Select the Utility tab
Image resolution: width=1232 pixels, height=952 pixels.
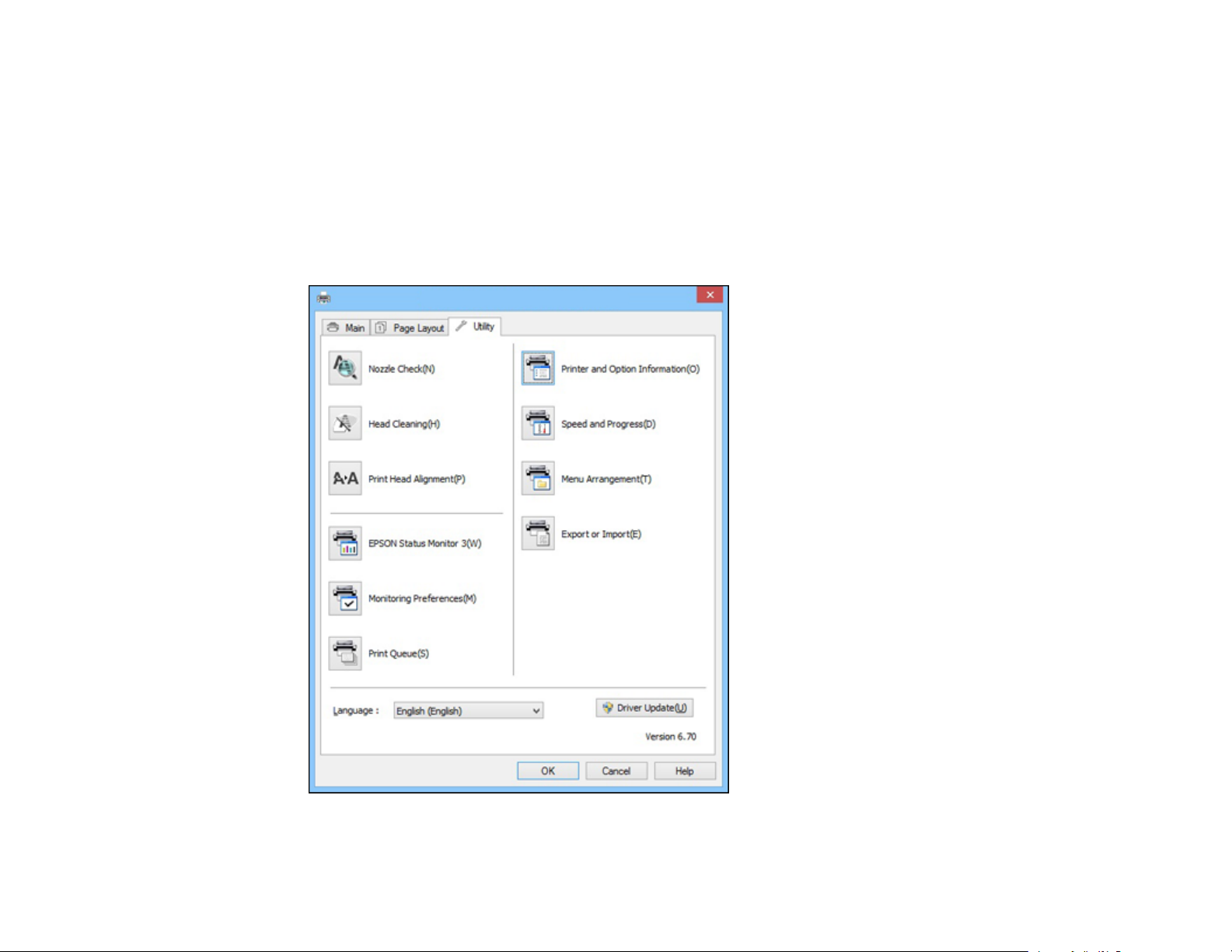click(475, 326)
